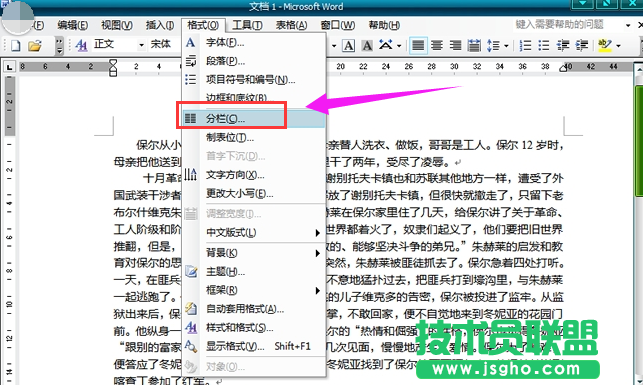Choose 字体(F)... from Format menu
The image size is (643, 385).
pyautogui.click(x=253, y=42)
